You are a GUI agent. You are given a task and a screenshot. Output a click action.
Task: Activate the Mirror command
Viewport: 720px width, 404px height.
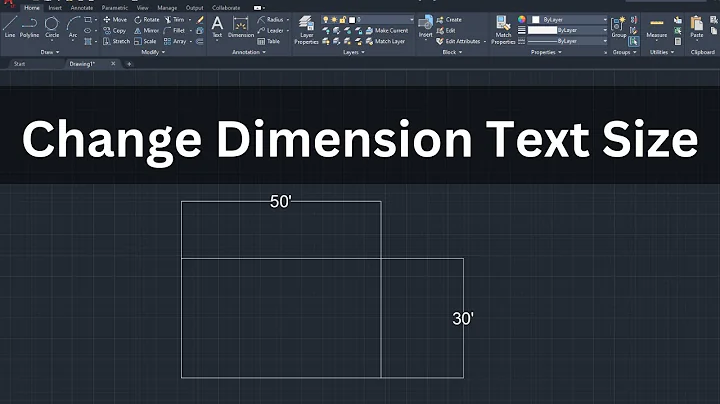(146, 31)
